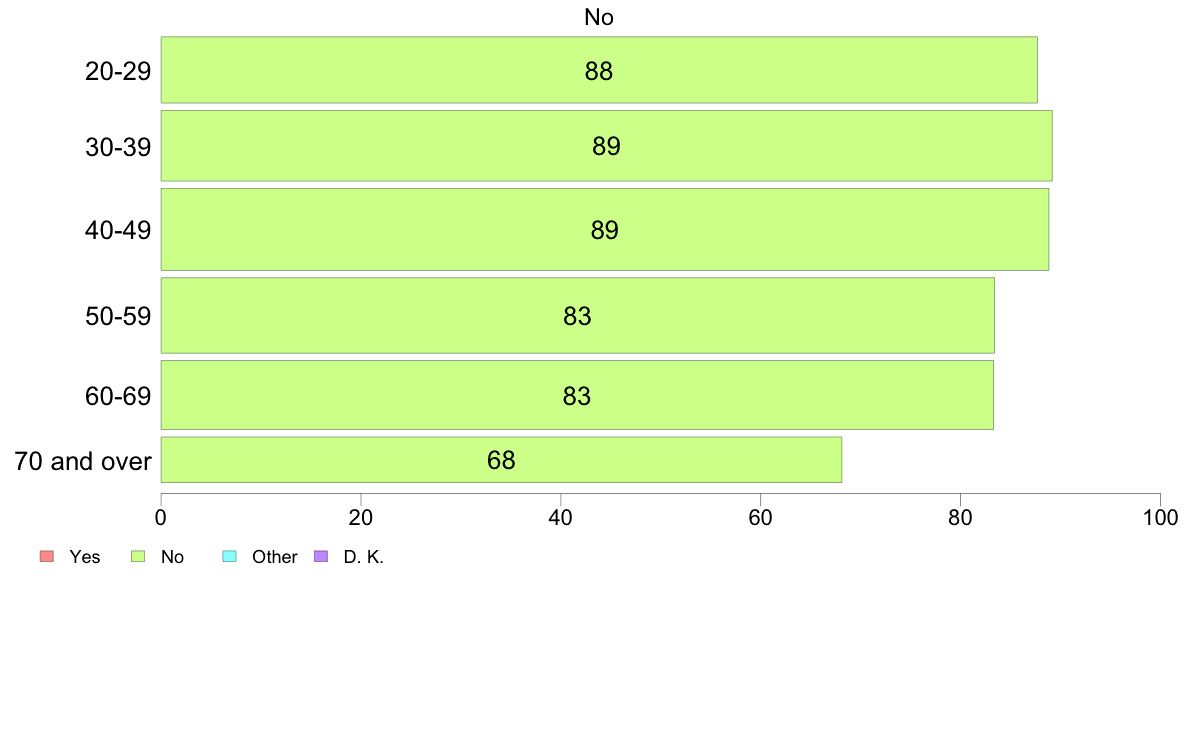Click the green No legend swatch
This screenshot has width=1188, height=736.
[x=138, y=556]
